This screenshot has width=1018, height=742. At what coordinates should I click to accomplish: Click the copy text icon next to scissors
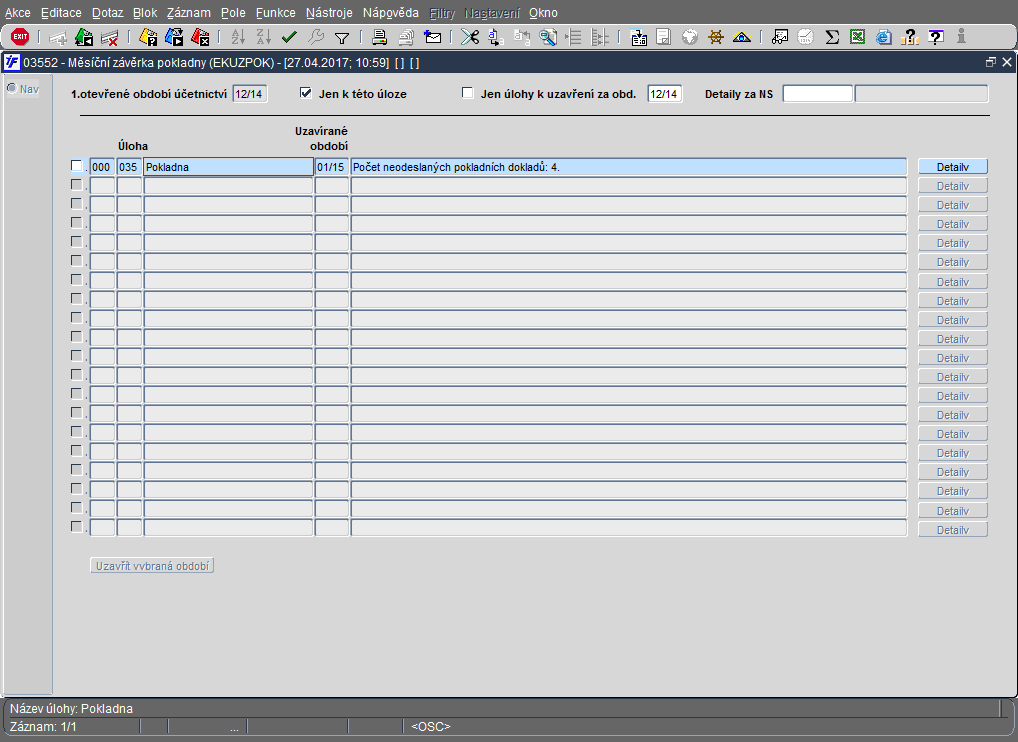point(495,37)
